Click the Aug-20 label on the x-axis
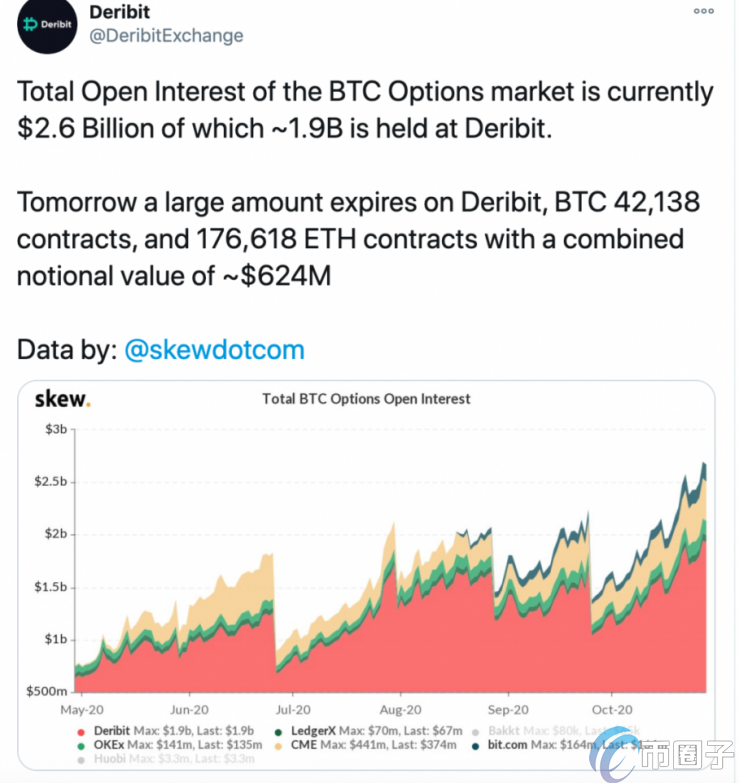 (x=399, y=709)
